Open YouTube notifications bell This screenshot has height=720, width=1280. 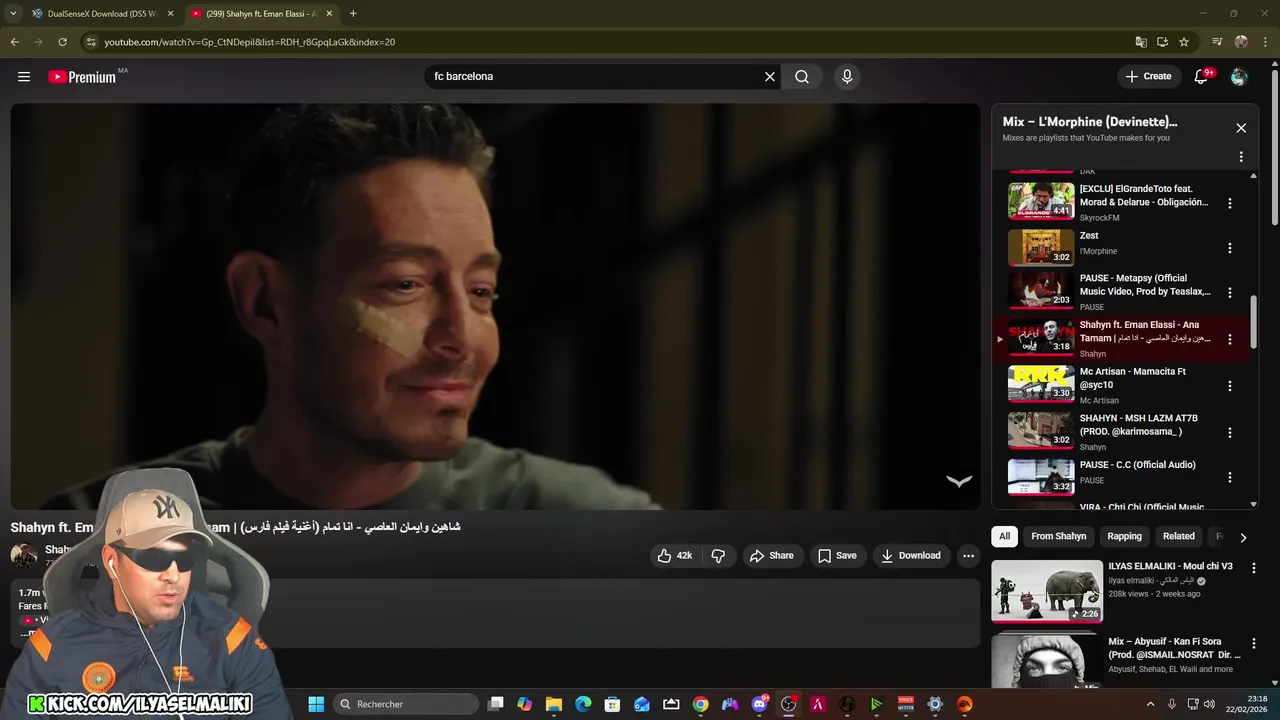pyautogui.click(x=1202, y=77)
